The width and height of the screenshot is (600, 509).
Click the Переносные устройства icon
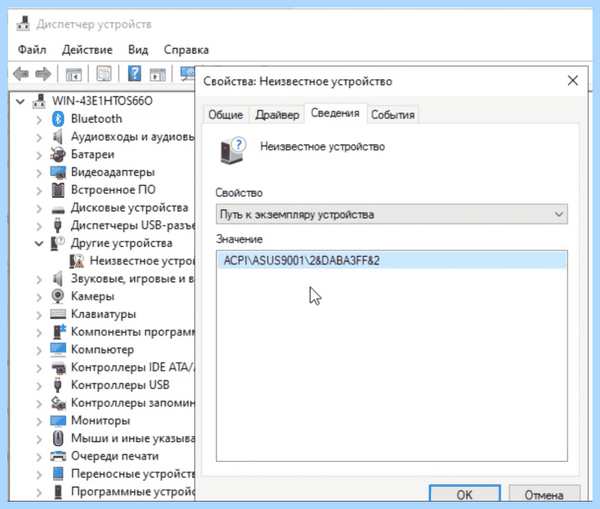tap(58, 474)
